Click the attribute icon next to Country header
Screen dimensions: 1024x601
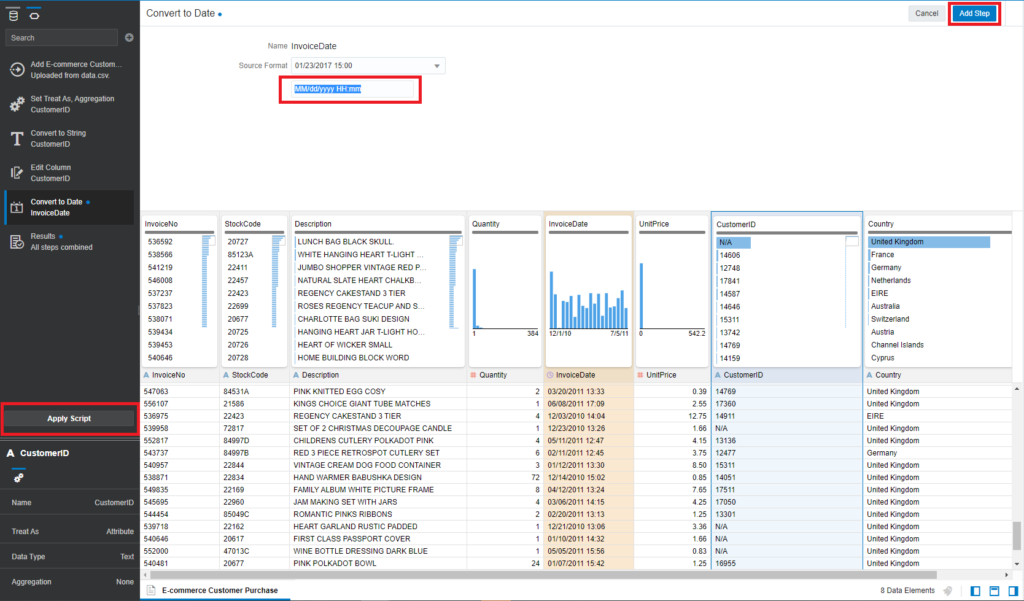point(869,376)
